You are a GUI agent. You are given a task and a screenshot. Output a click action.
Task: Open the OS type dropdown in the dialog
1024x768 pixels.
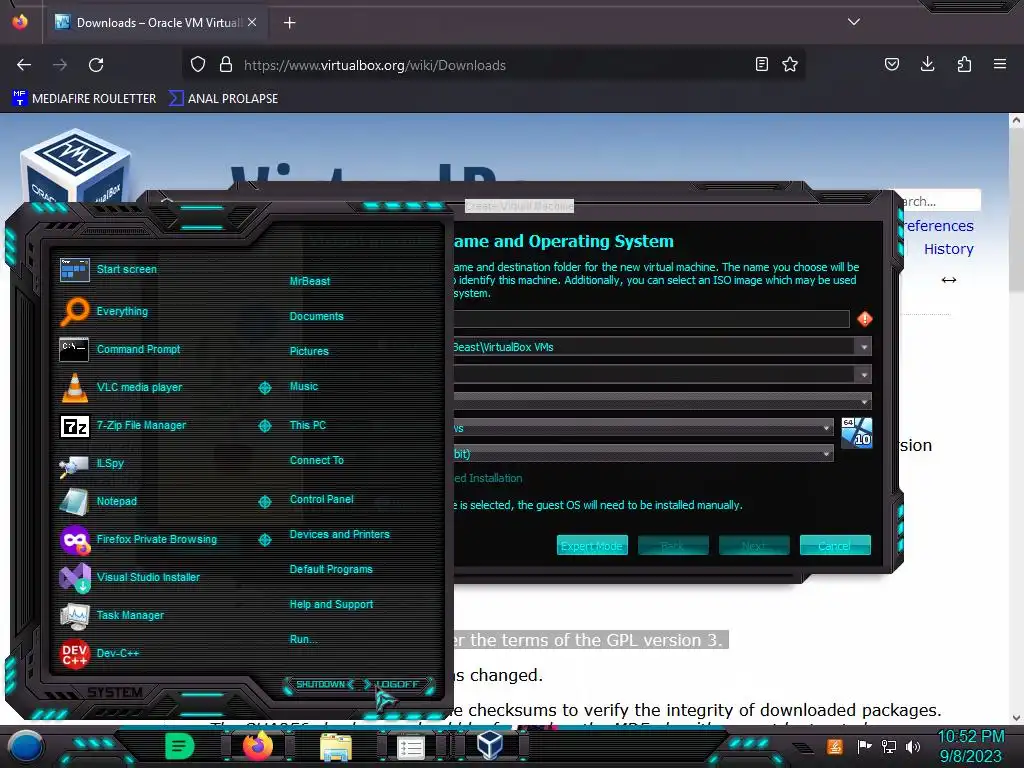coord(826,428)
